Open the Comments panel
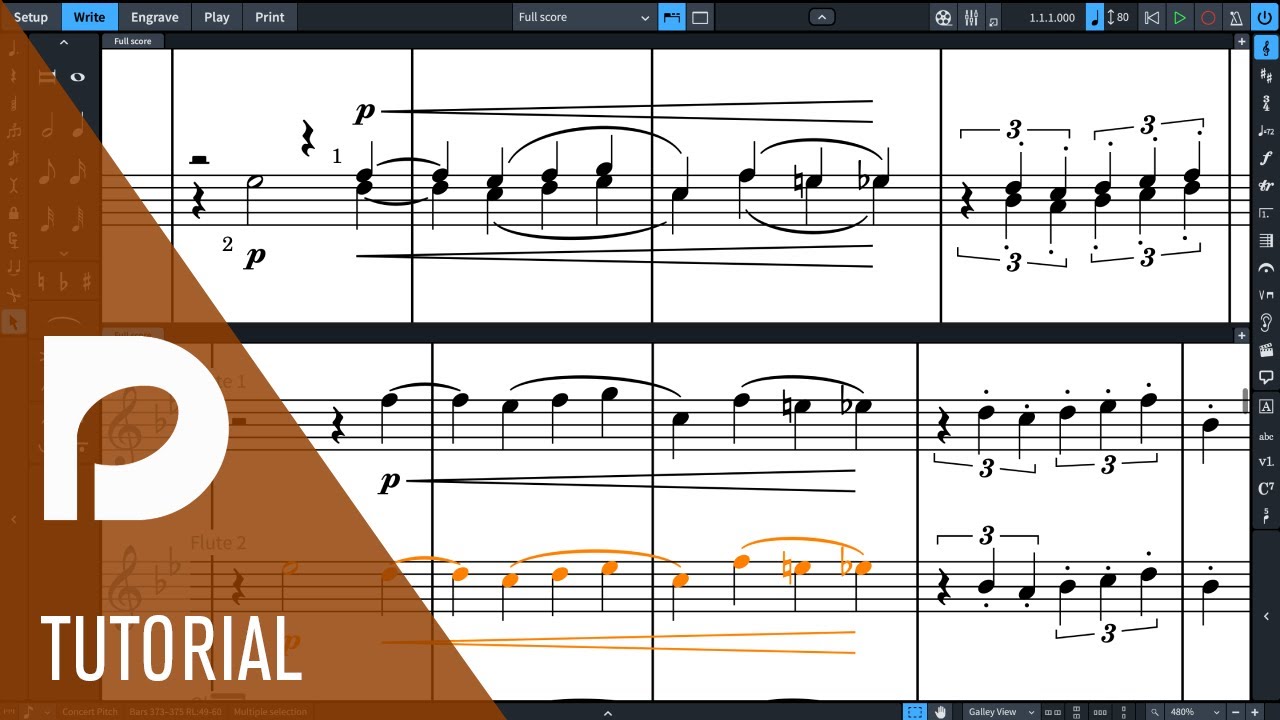Image resolution: width=1280 pixels, height=720 pixels. click(1266, 377)
